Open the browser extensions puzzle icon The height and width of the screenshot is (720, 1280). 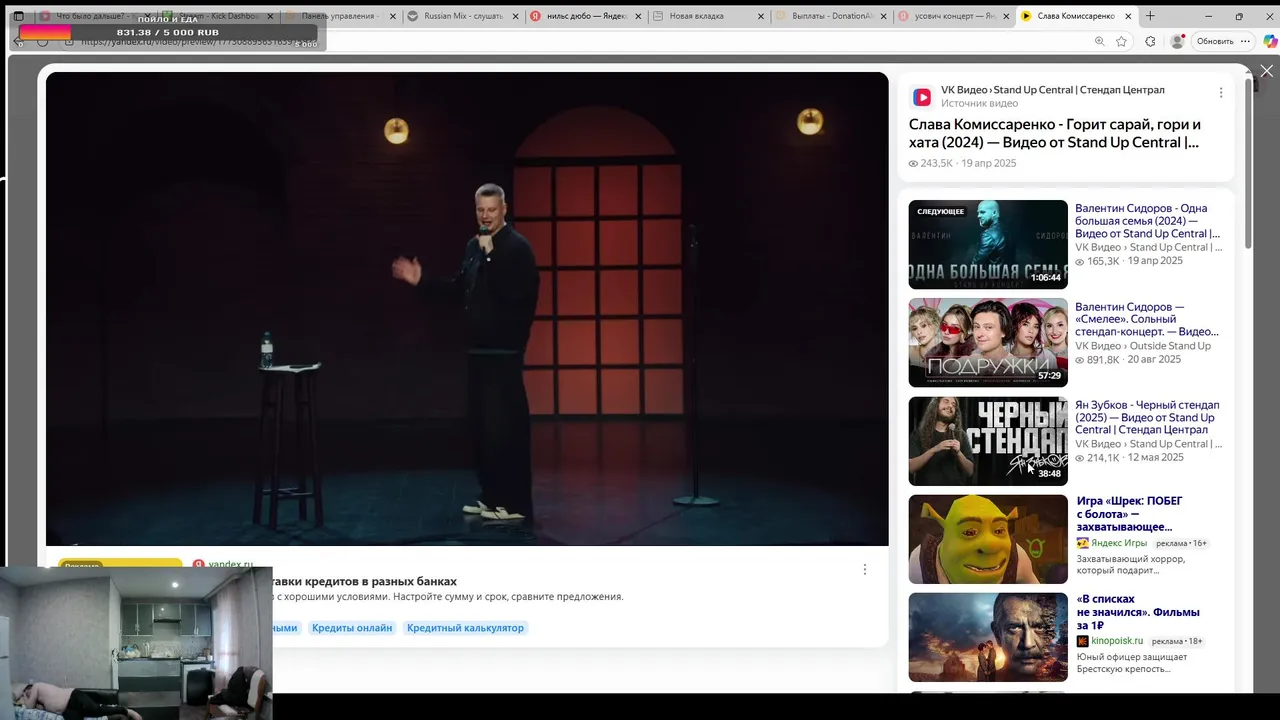[x=1150, y=41]
